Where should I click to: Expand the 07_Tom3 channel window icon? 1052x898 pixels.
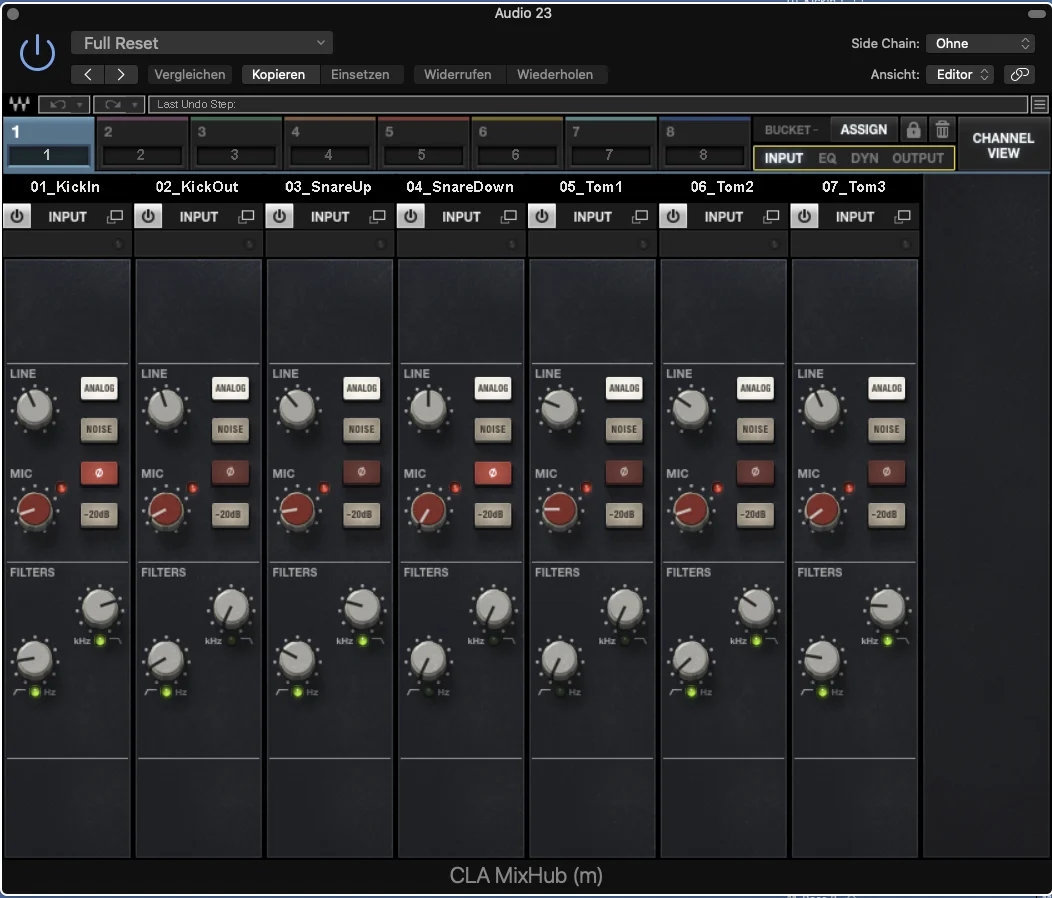(903, 216)
